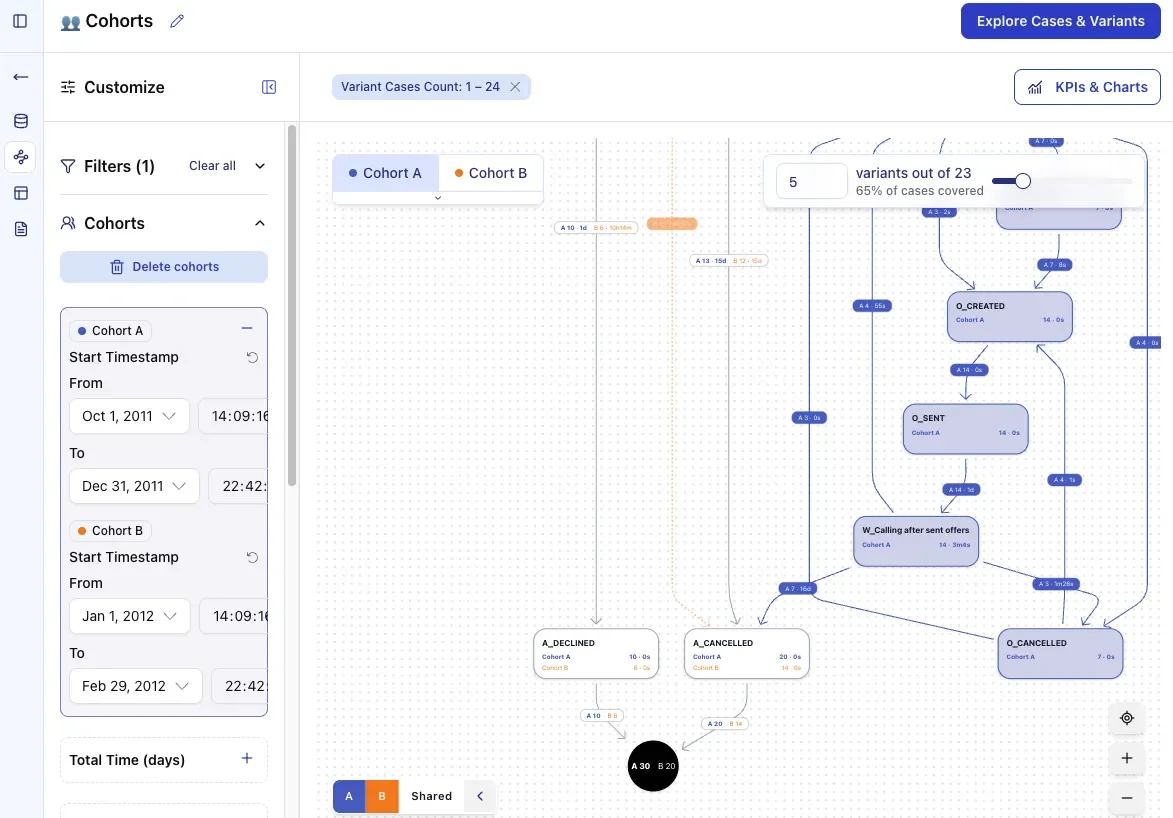
Task: Open Cohort A From date Oct 1, 2011 dropdown
Action: (x=129, y=416)
